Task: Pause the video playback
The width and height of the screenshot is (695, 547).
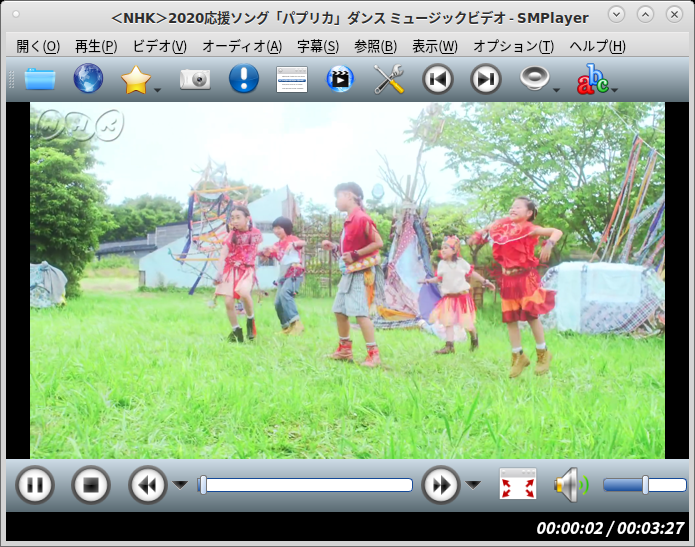Action: point(35,485)
